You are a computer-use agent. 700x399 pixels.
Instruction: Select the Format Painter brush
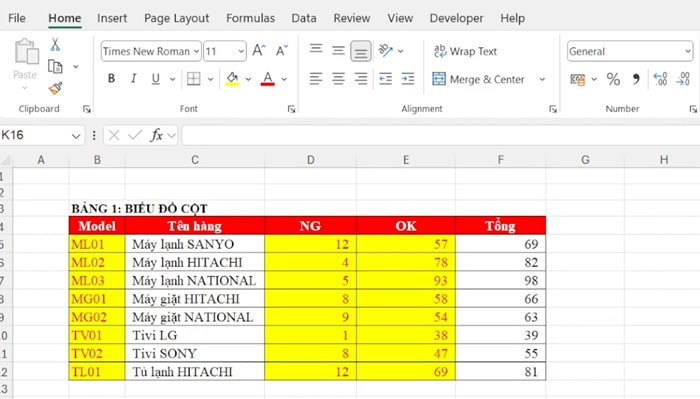55,88
